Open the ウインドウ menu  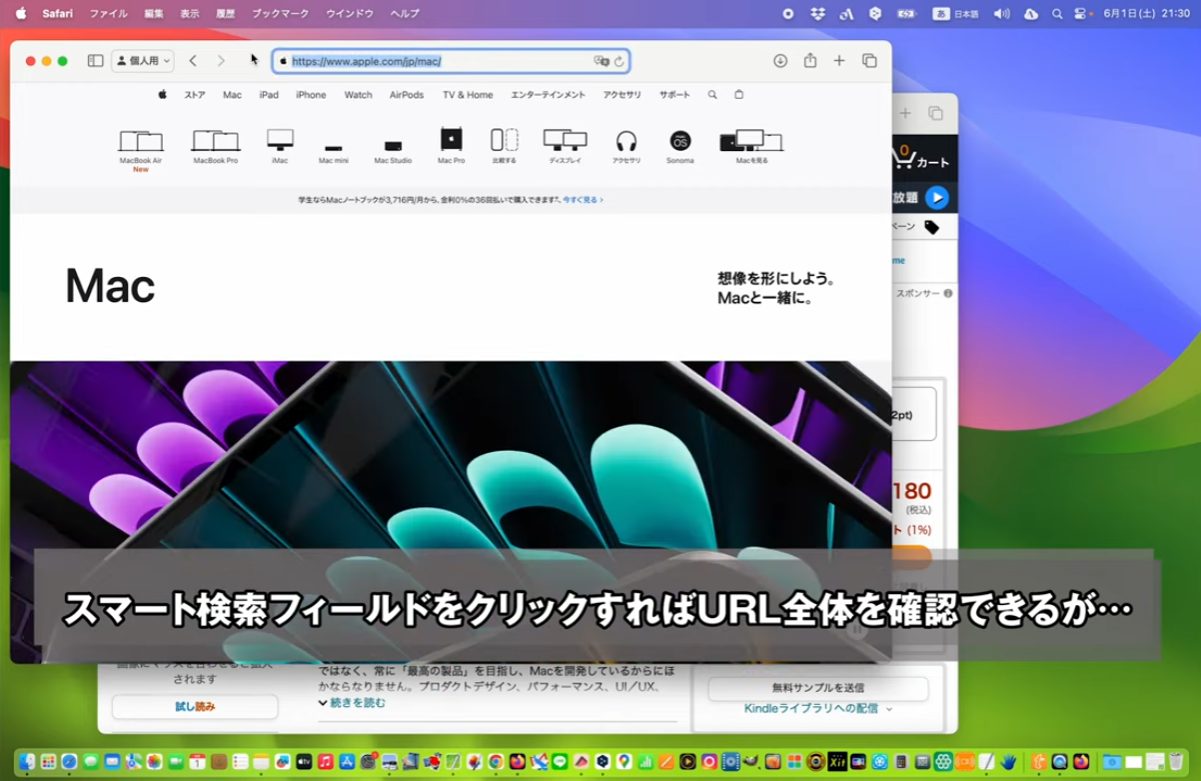click(350, 14)
